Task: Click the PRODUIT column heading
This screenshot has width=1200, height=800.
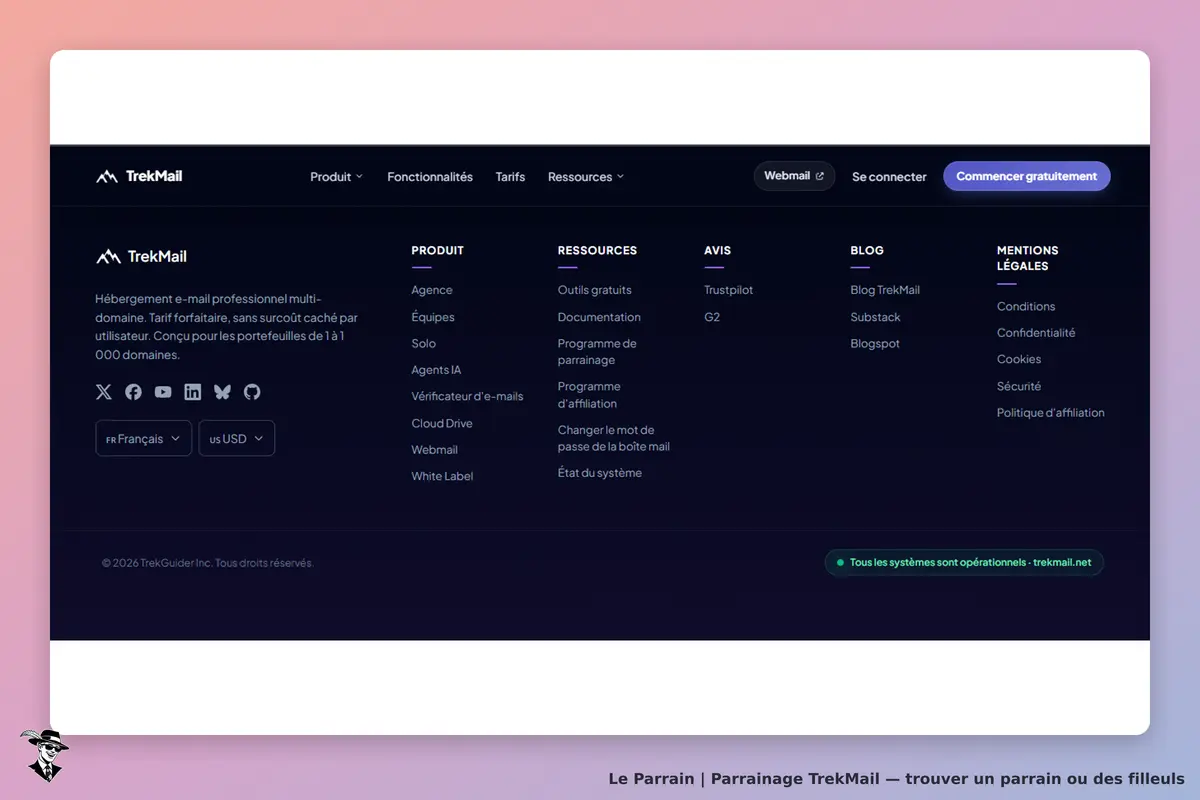Action: coord(438,250)
